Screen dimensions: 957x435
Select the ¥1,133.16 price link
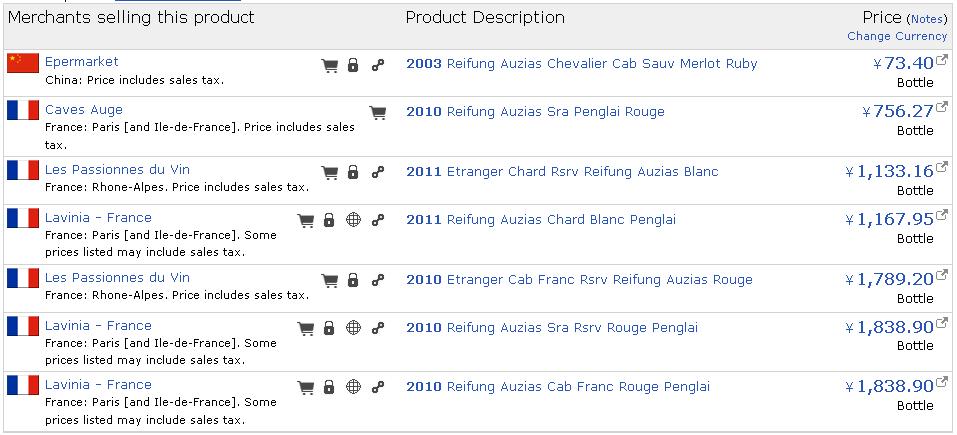tap(889, 171)
